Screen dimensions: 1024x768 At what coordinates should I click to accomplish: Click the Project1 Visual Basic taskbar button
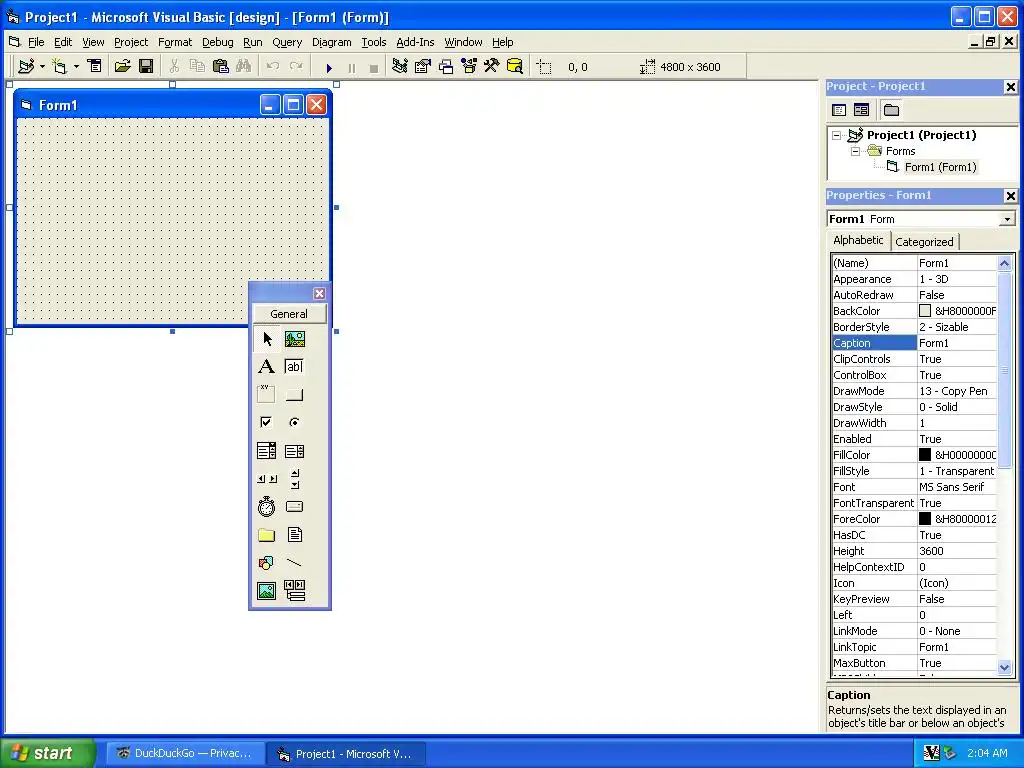point(346,754)
